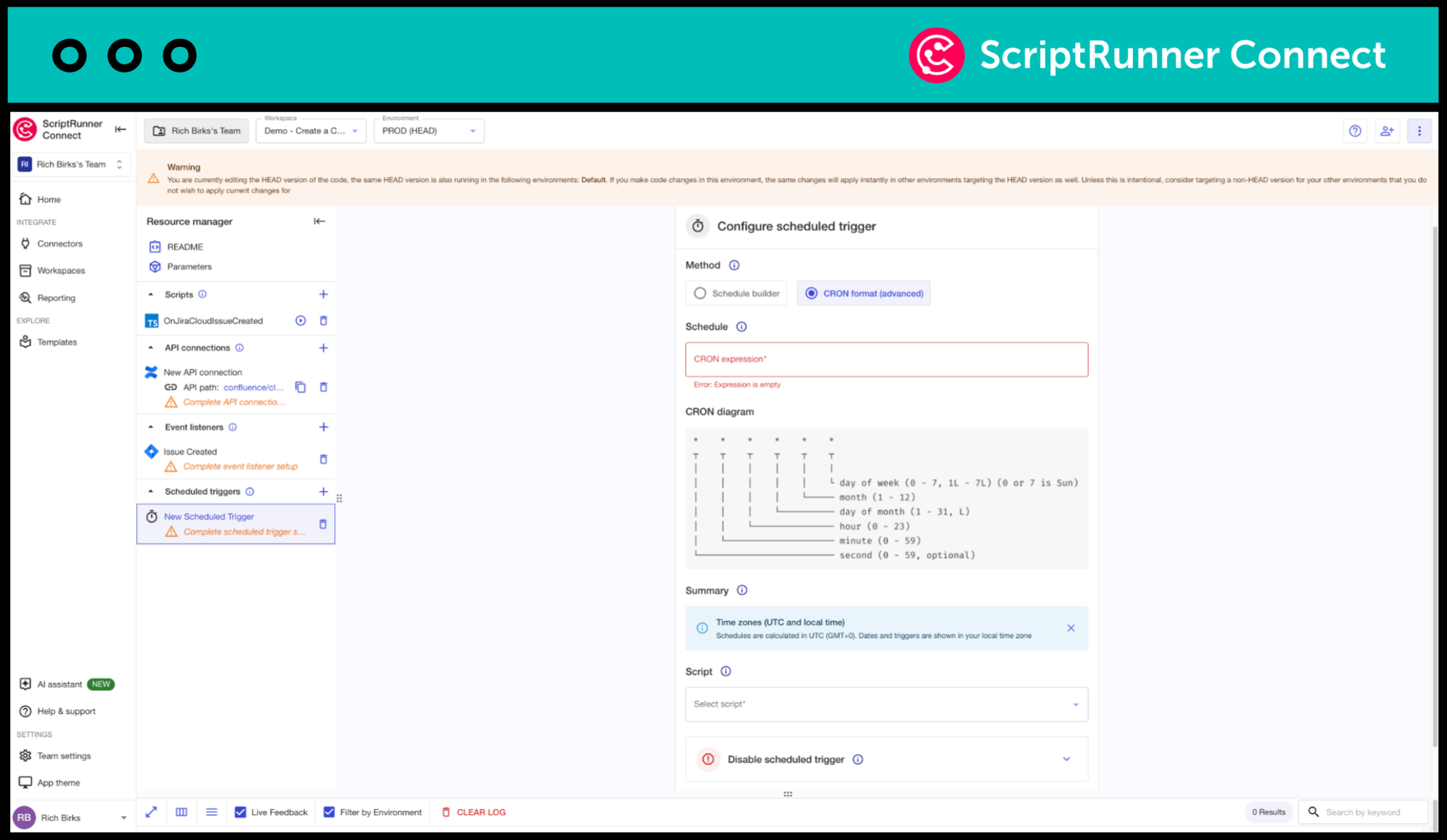Open the three-dot more options menu

tap(1419, 131)
